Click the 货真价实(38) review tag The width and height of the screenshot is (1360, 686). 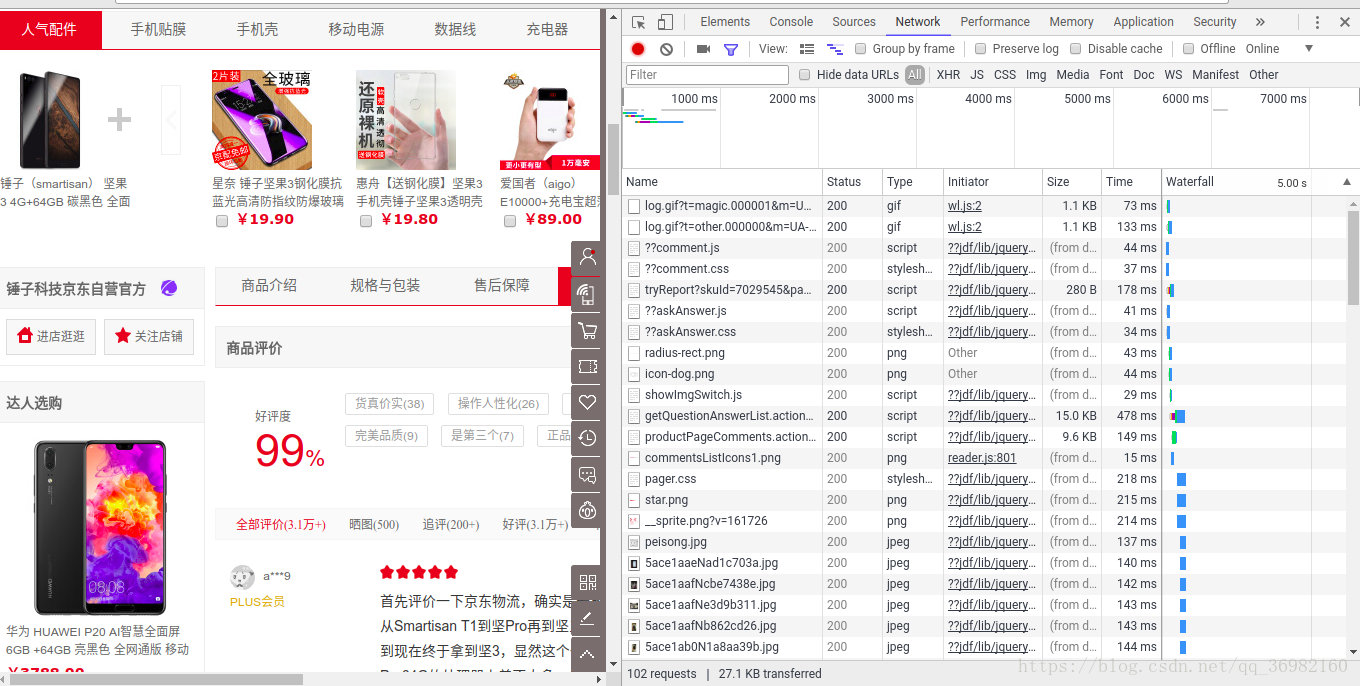[x=389, y=404]
